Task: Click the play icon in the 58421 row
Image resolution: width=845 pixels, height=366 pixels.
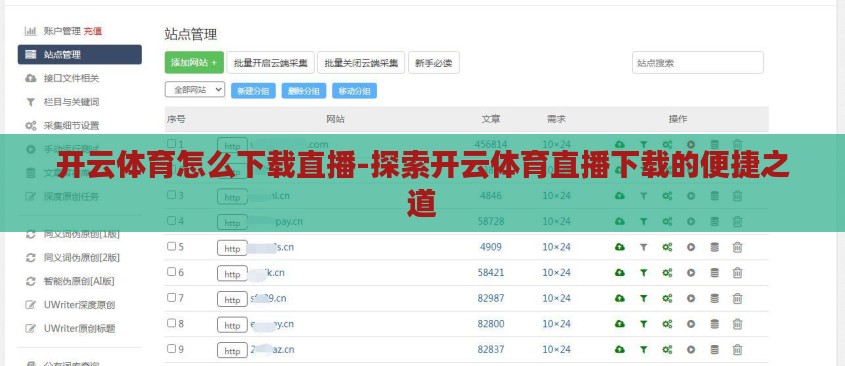Action: click(x=691, y=273)
